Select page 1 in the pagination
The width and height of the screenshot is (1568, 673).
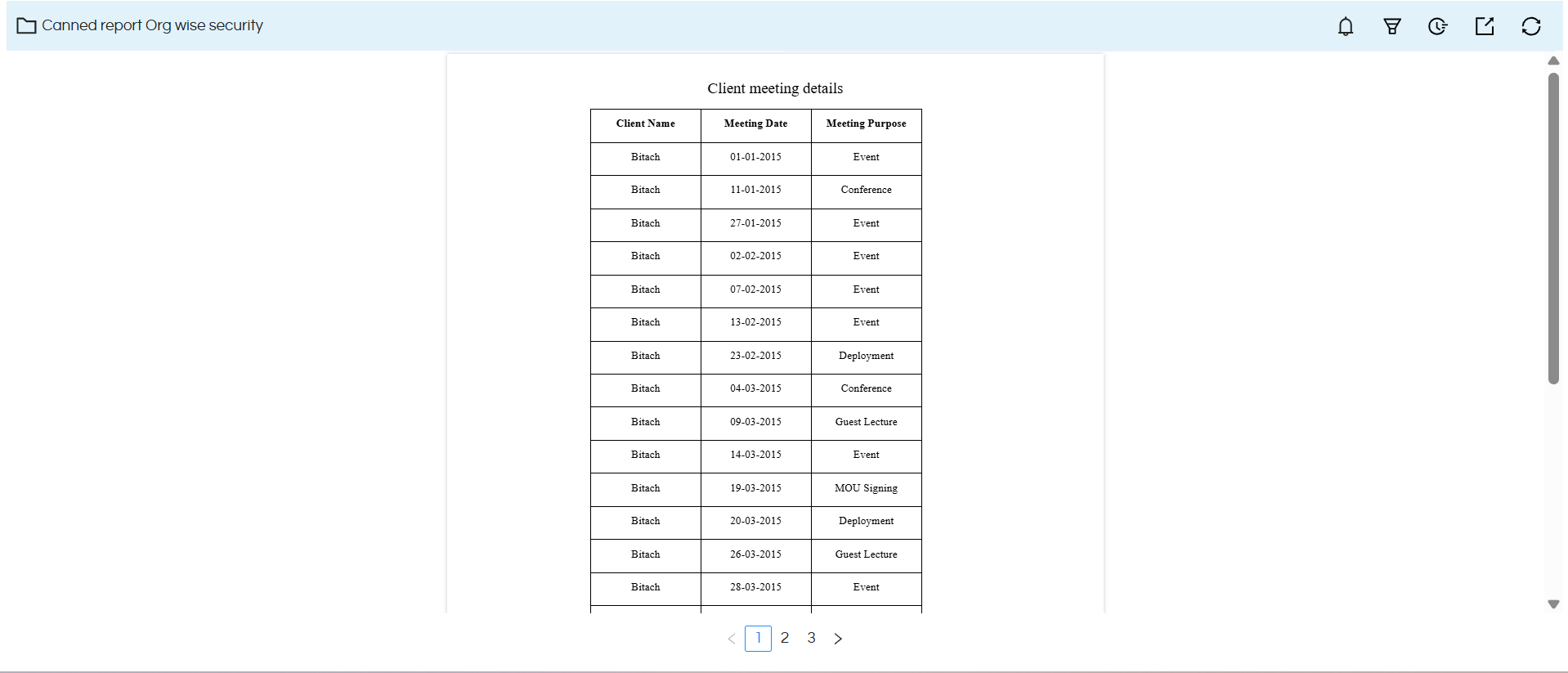click(x=758, y=638)
